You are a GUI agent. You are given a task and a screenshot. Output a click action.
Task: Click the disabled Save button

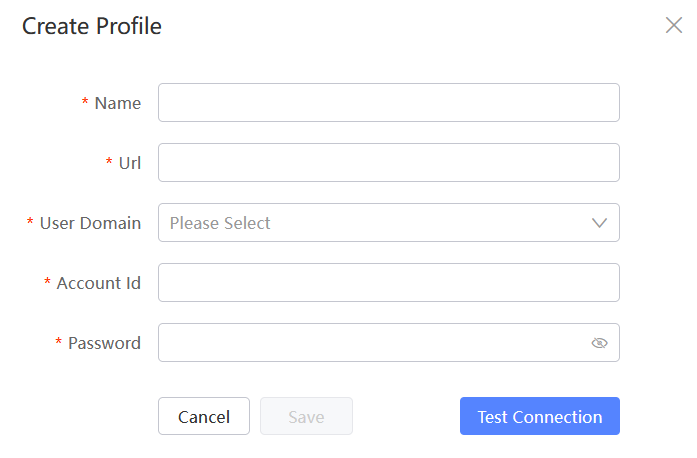306,416
